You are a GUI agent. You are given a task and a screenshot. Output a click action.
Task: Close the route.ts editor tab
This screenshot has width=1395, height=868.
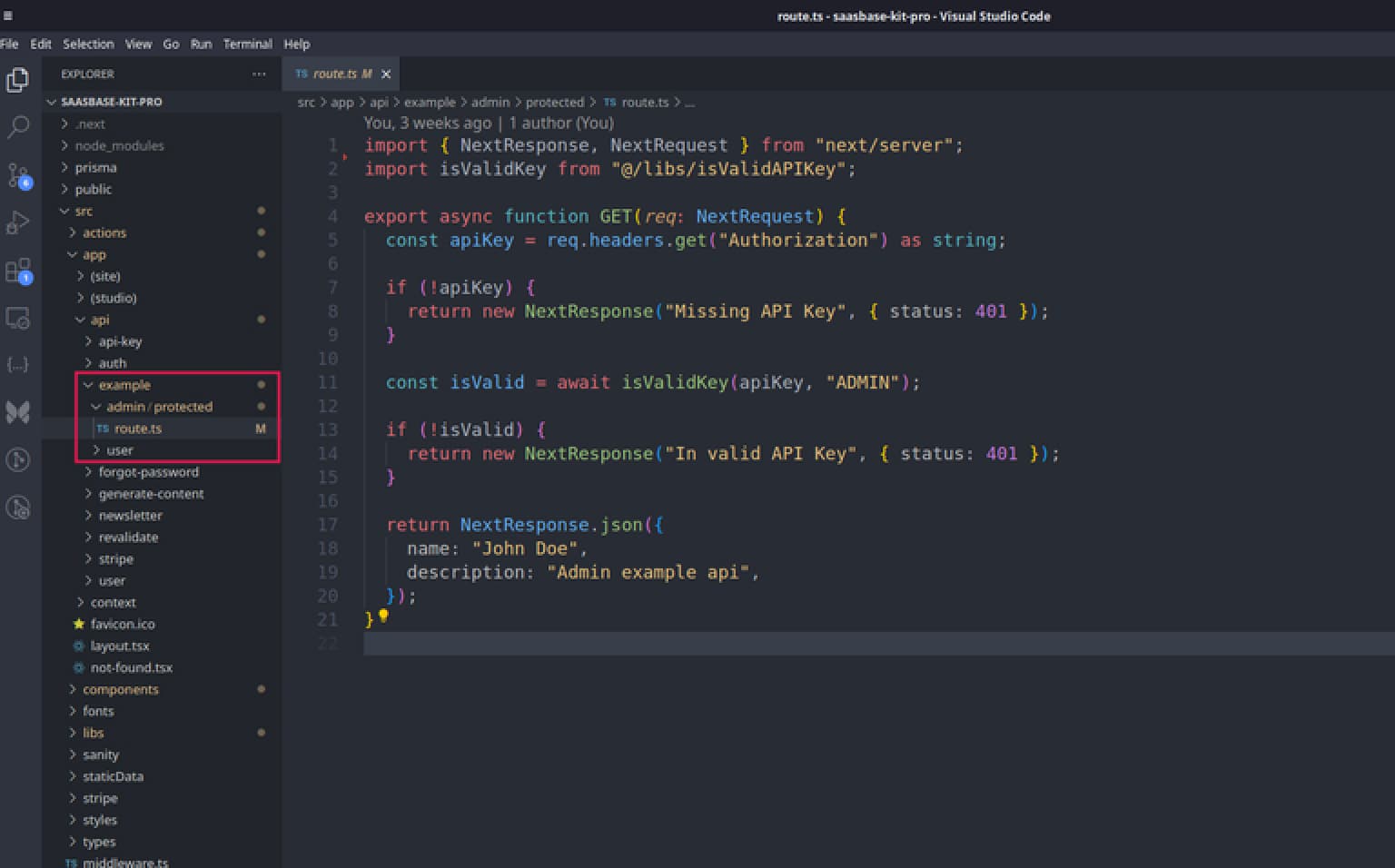tap(386, 74)
